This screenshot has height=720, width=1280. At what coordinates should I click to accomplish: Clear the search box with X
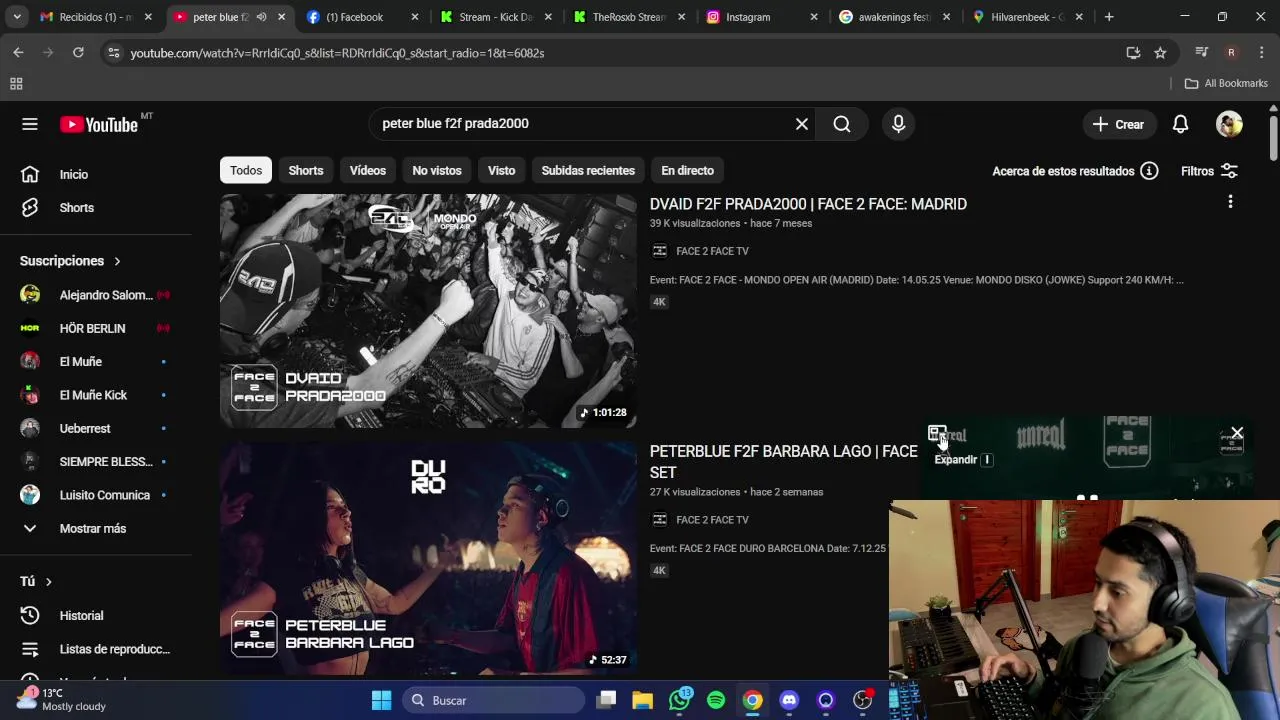(801, 124)
